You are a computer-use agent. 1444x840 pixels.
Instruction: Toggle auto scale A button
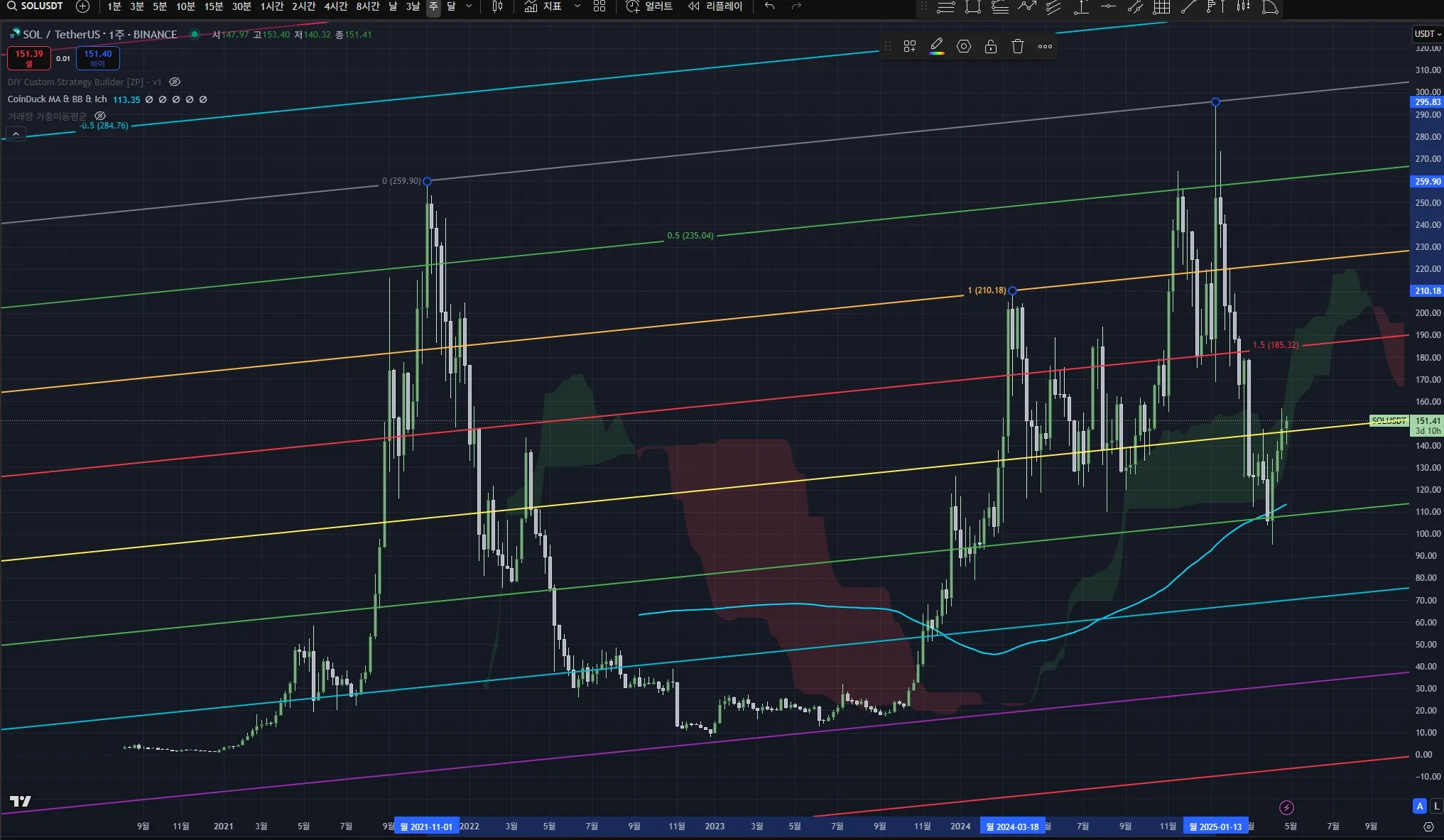[x=1420, y=806]
